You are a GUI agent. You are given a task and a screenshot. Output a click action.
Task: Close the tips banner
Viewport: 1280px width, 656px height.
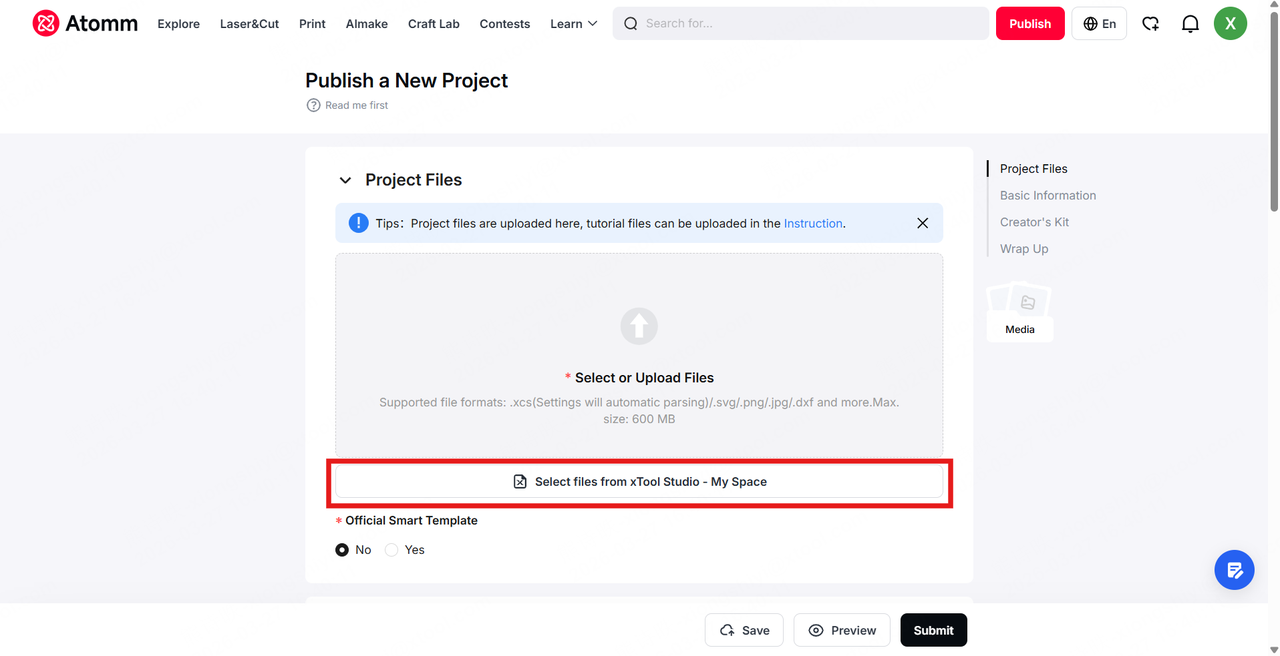(x=922, y=223)
